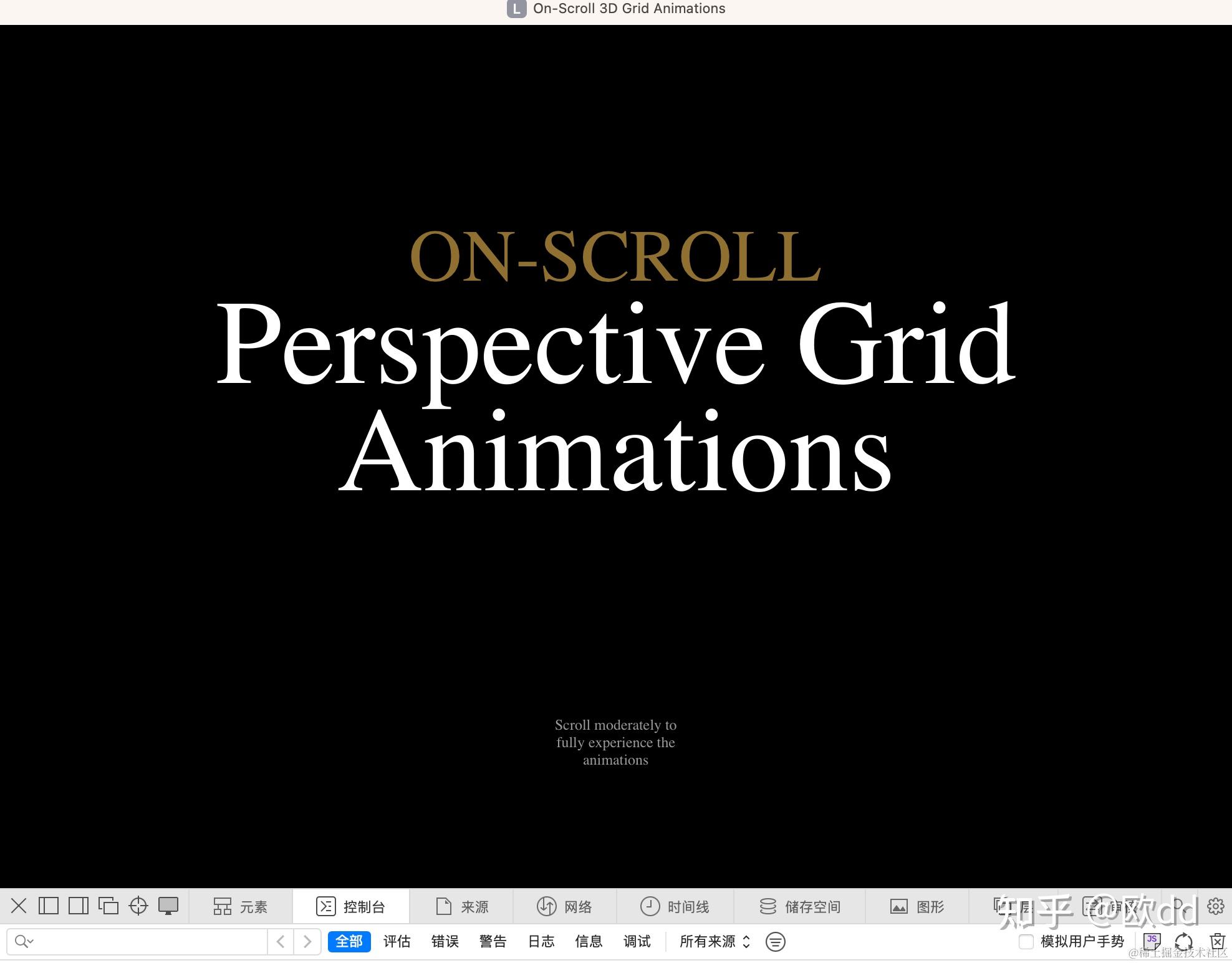Switch to the 网络 tab
The image size is (1232, 963).
[564, 906]
